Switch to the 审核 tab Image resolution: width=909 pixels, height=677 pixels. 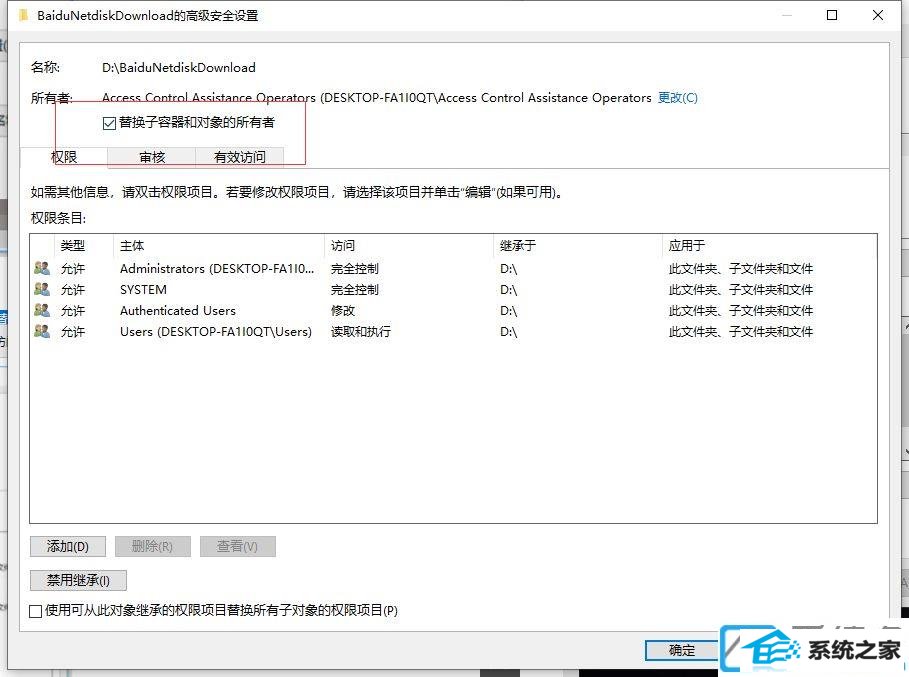tap(152, 157)
